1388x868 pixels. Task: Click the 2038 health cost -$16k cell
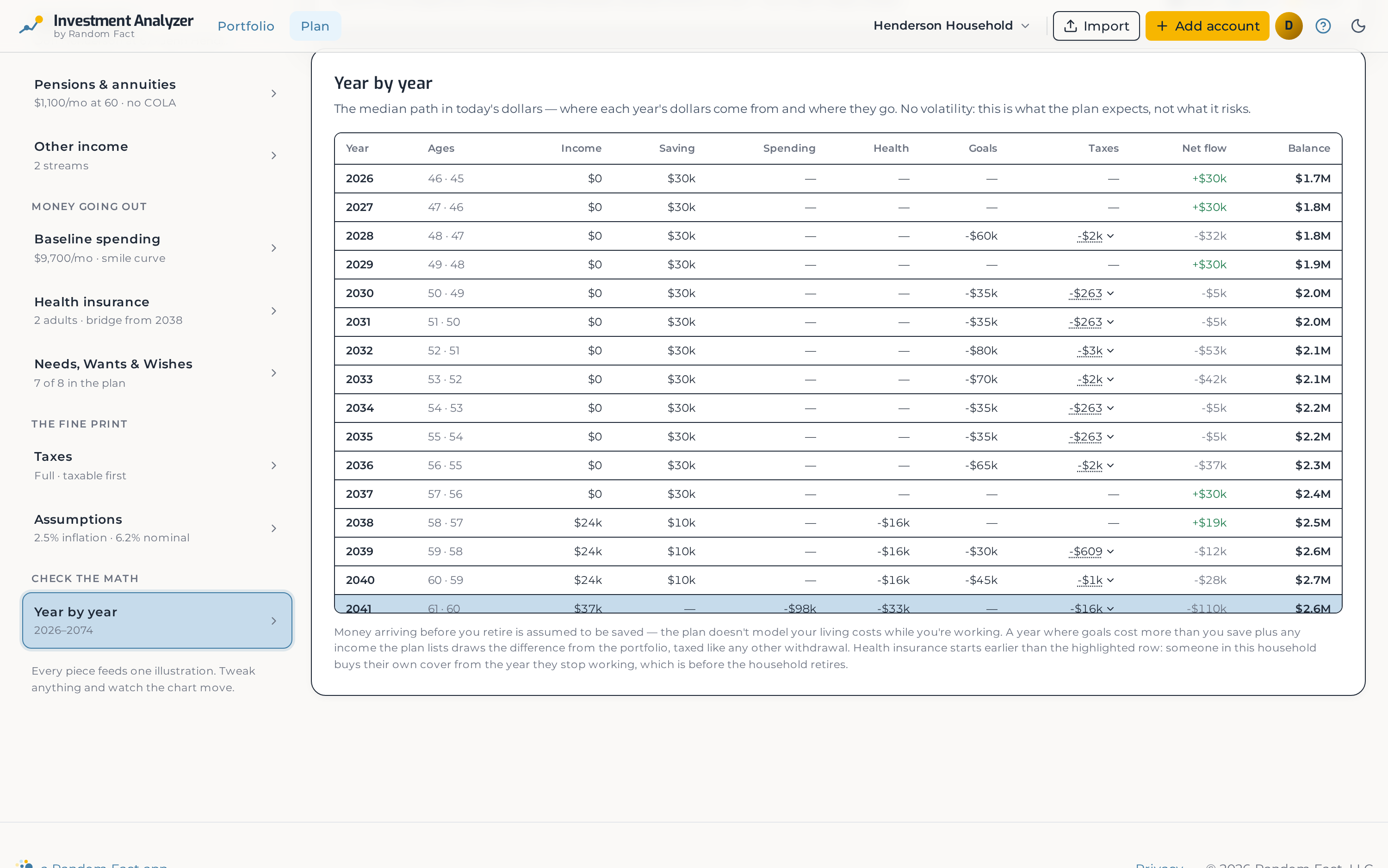893,523
